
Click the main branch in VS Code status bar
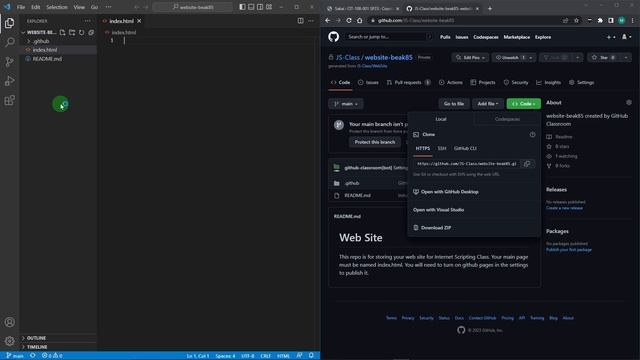(x=15, y=356)
